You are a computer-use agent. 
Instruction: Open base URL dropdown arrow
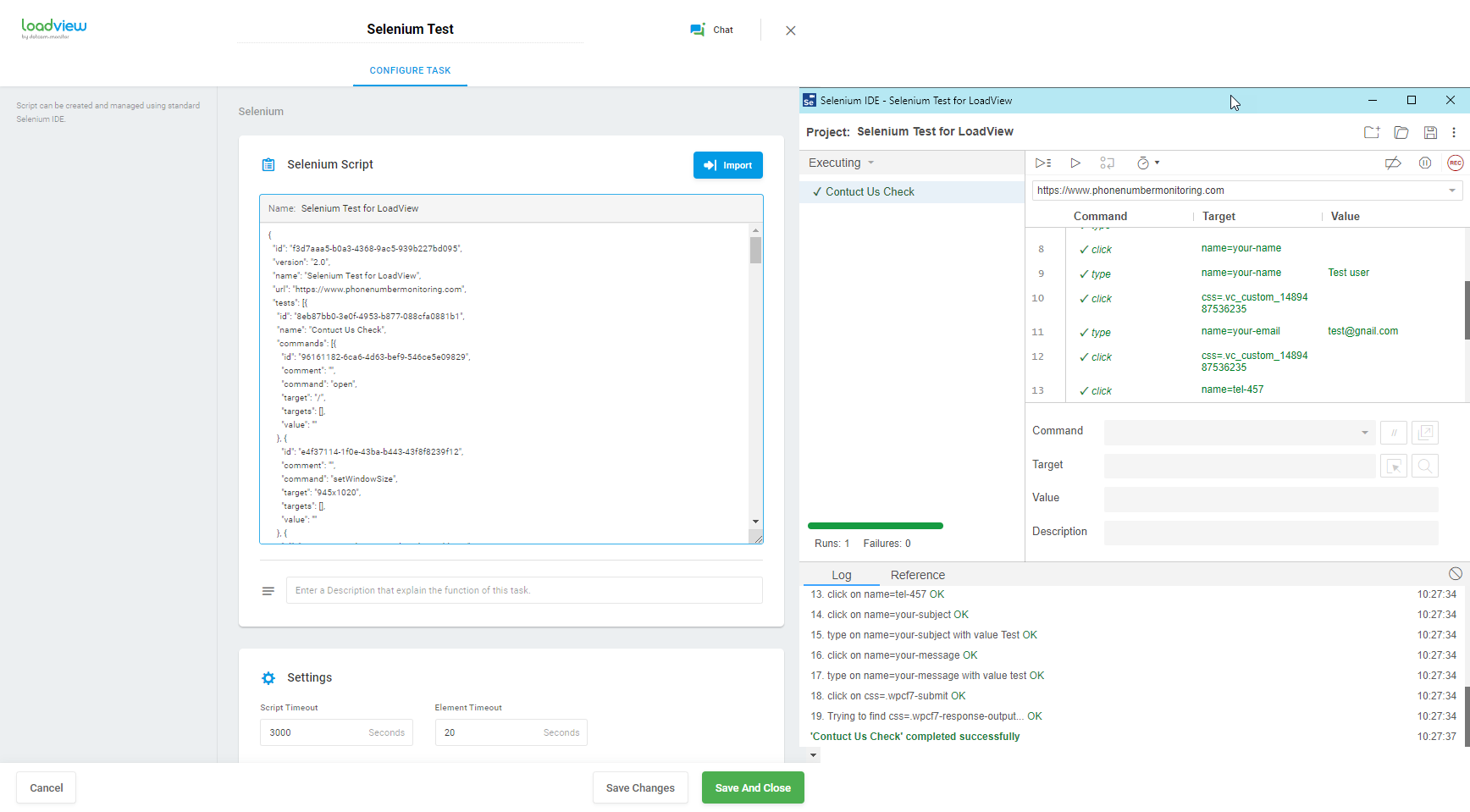point(1452,191)
